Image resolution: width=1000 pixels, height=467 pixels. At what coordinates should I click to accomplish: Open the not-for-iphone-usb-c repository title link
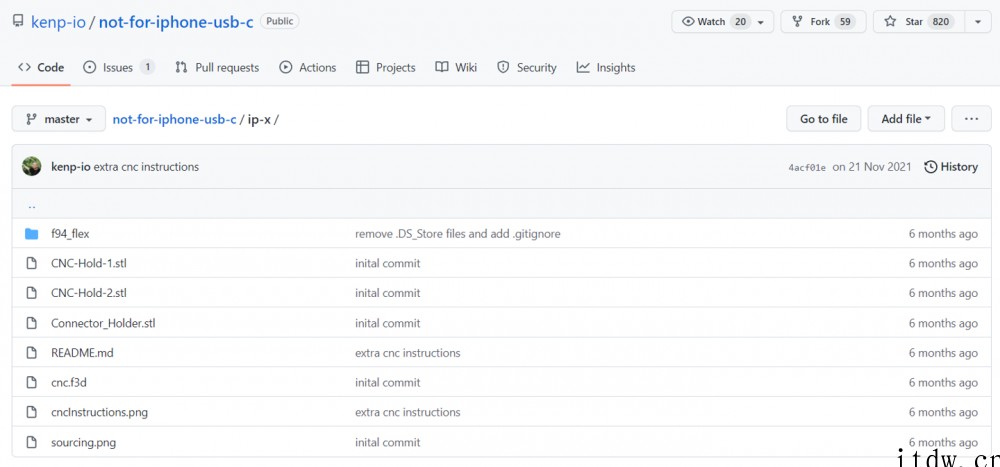click(x=176, y=22)
